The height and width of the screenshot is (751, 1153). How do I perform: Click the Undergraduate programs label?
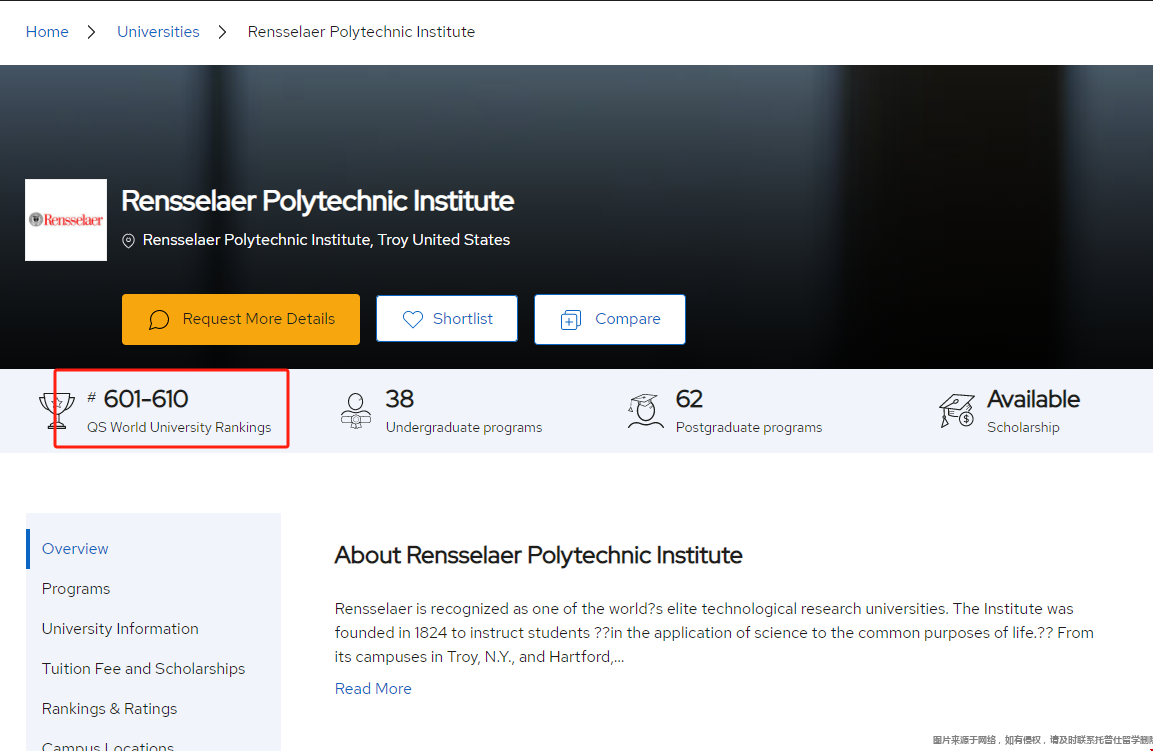464,427
